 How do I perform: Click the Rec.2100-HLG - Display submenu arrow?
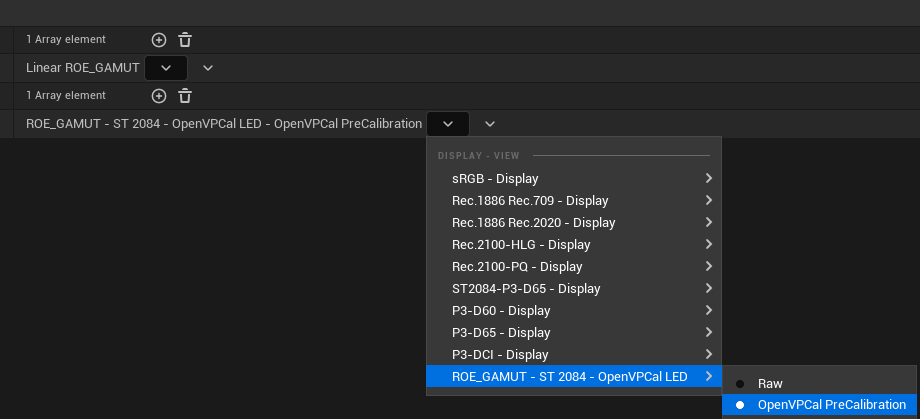709,244
